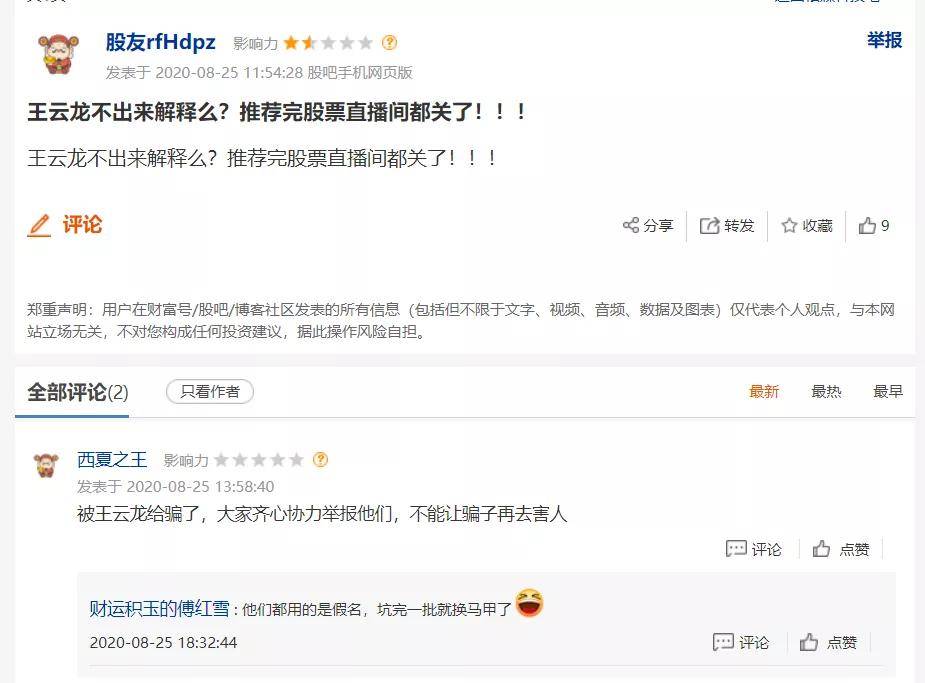Open 股友rfHdpz user profile
This screenshot has width=925, height=683.
tap(161, 42)
